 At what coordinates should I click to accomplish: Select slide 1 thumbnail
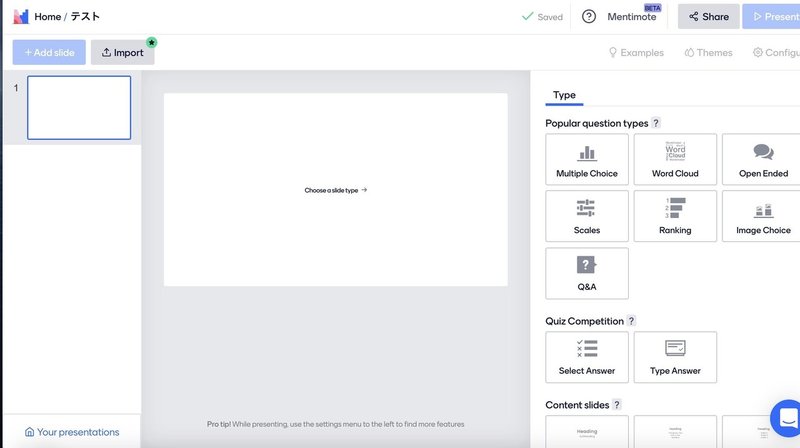pyautogui.click(x=79, y=108)
